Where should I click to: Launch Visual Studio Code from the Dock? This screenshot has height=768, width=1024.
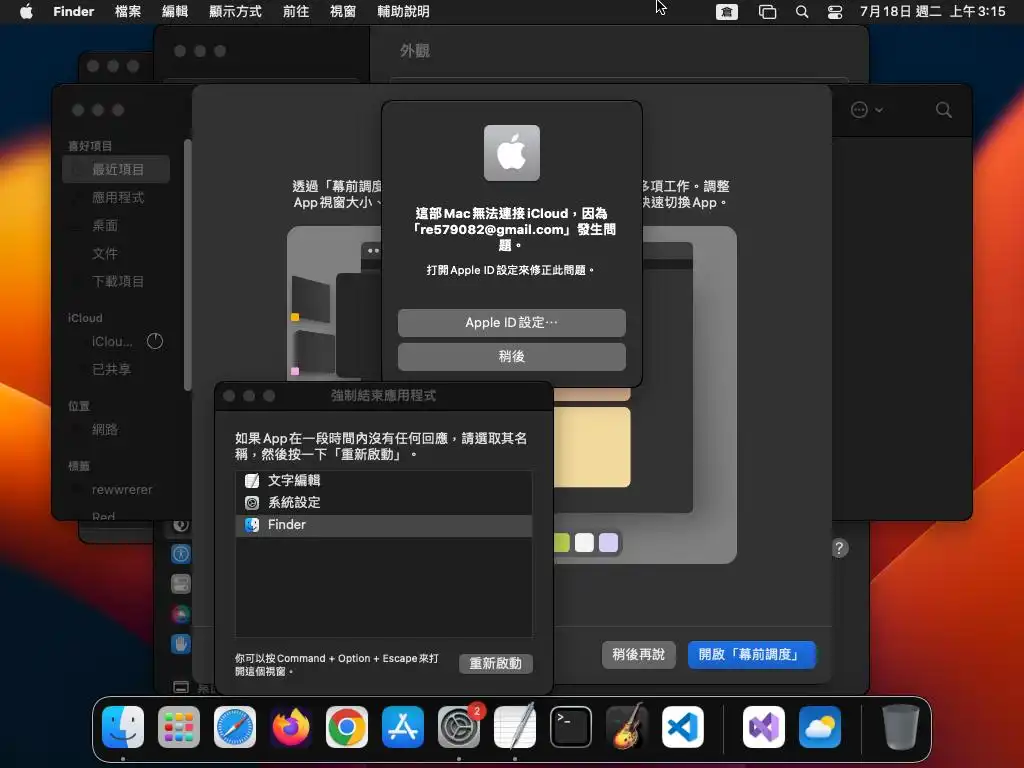(x=683, y=727)
